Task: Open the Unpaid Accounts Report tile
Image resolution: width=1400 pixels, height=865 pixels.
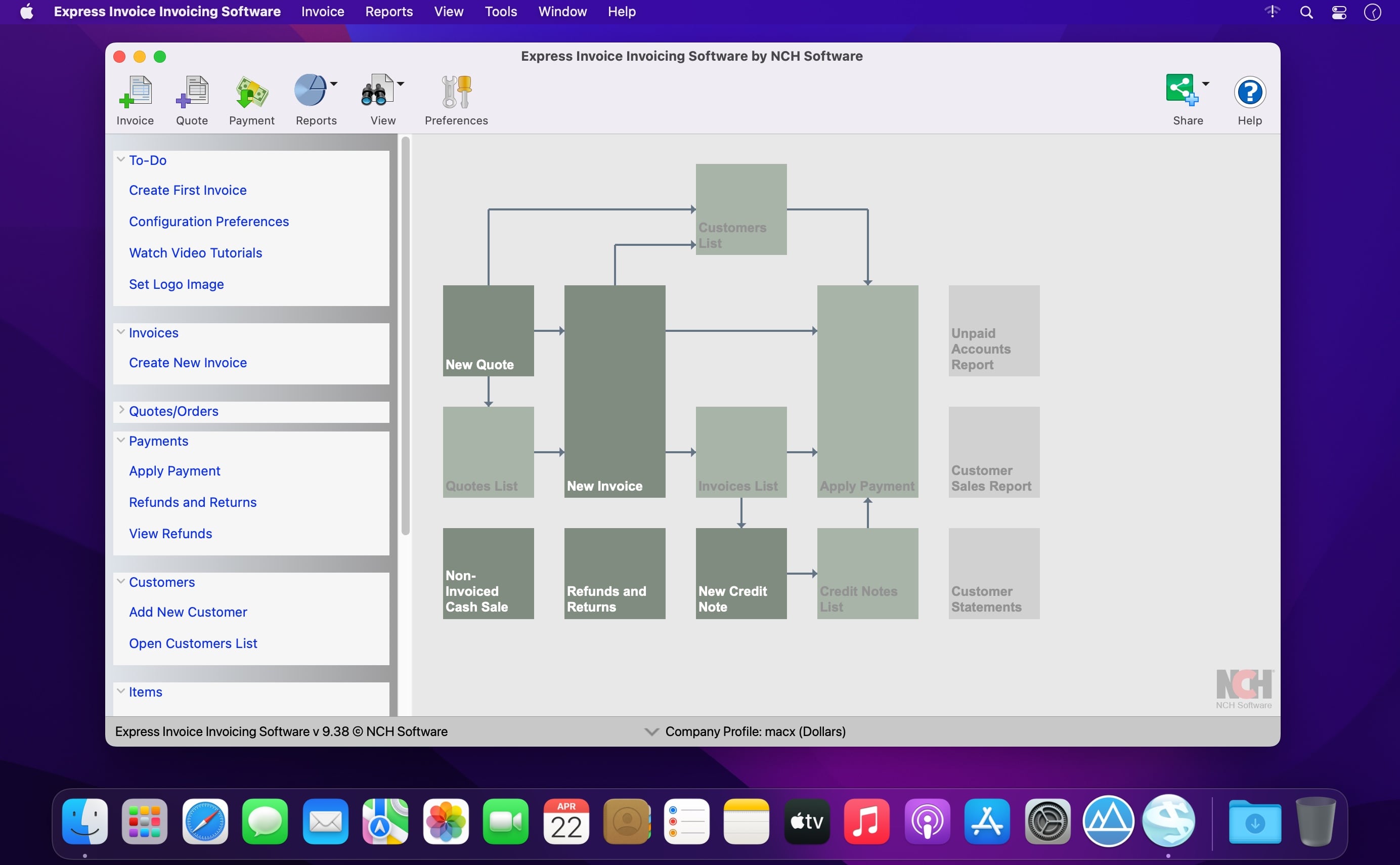Action: tap(994, 331)
